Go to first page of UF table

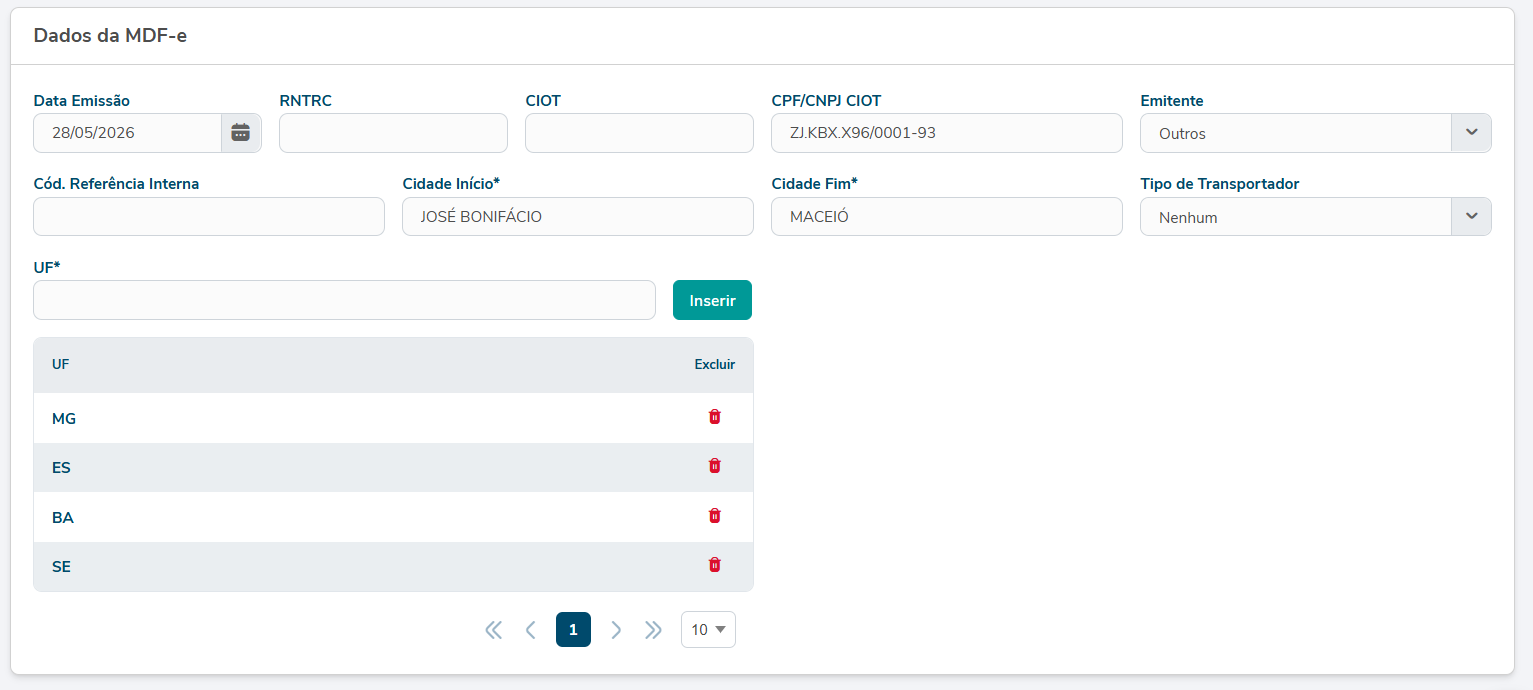[493, 630]
